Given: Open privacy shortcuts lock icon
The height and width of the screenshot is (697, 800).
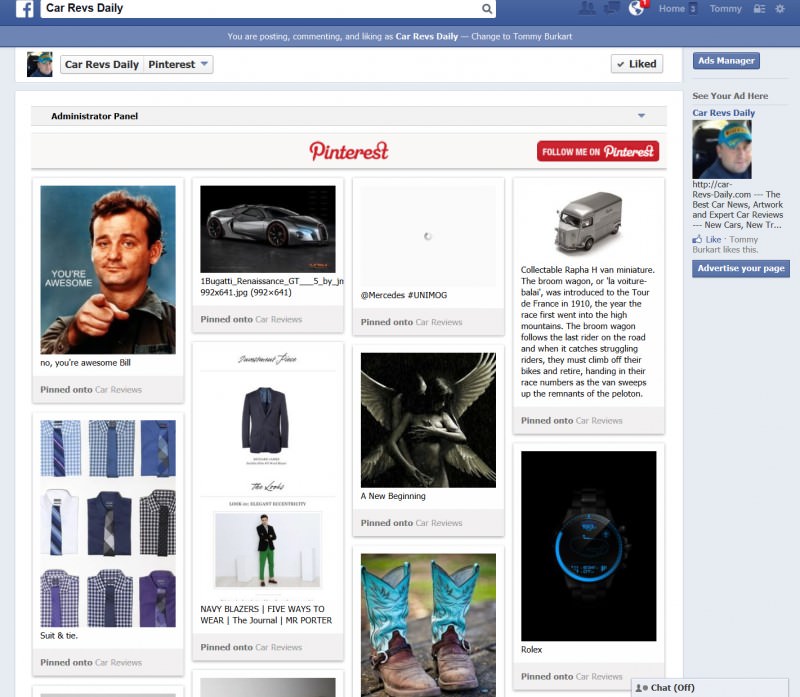Looking at the screenshot, I should [x=760, y=9].
